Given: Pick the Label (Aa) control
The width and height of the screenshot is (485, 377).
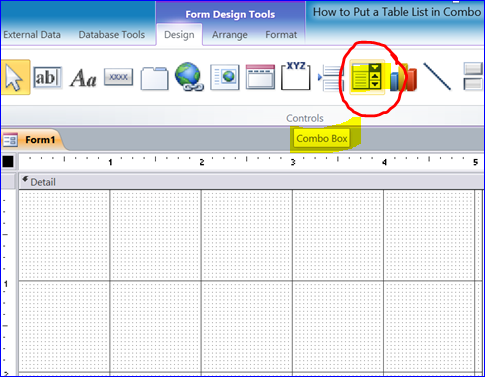Looking at the screenshot, I should click(x=83, y=78).
